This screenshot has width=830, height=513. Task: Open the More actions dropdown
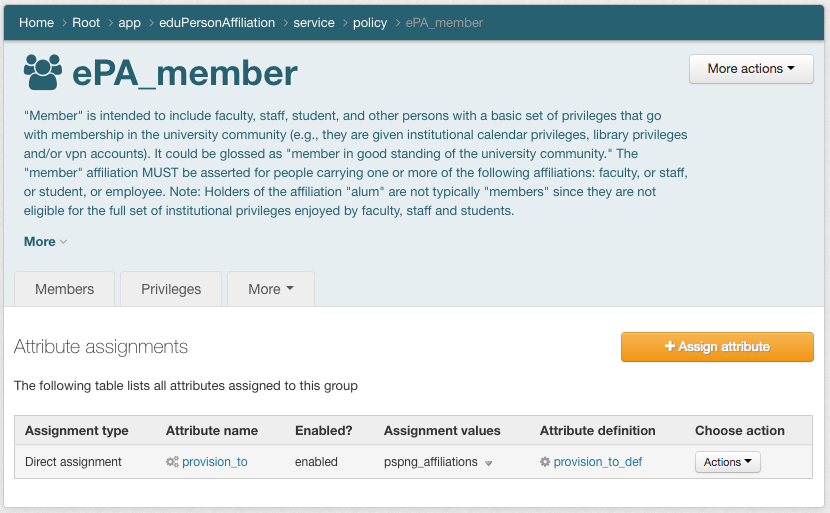pos(751,69)
